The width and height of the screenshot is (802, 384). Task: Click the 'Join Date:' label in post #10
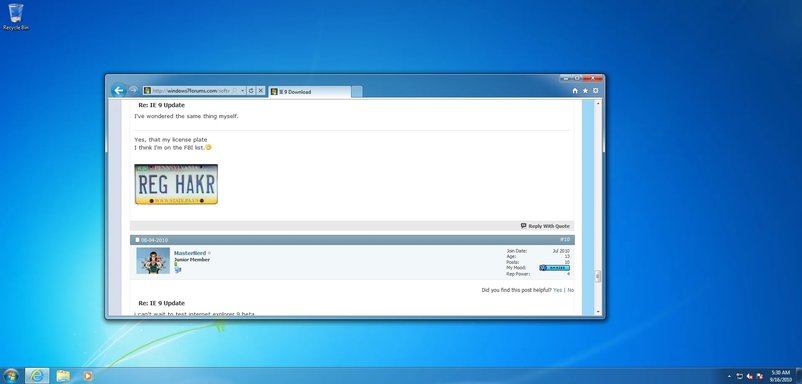pyautogui.click(x=517, y=251)
